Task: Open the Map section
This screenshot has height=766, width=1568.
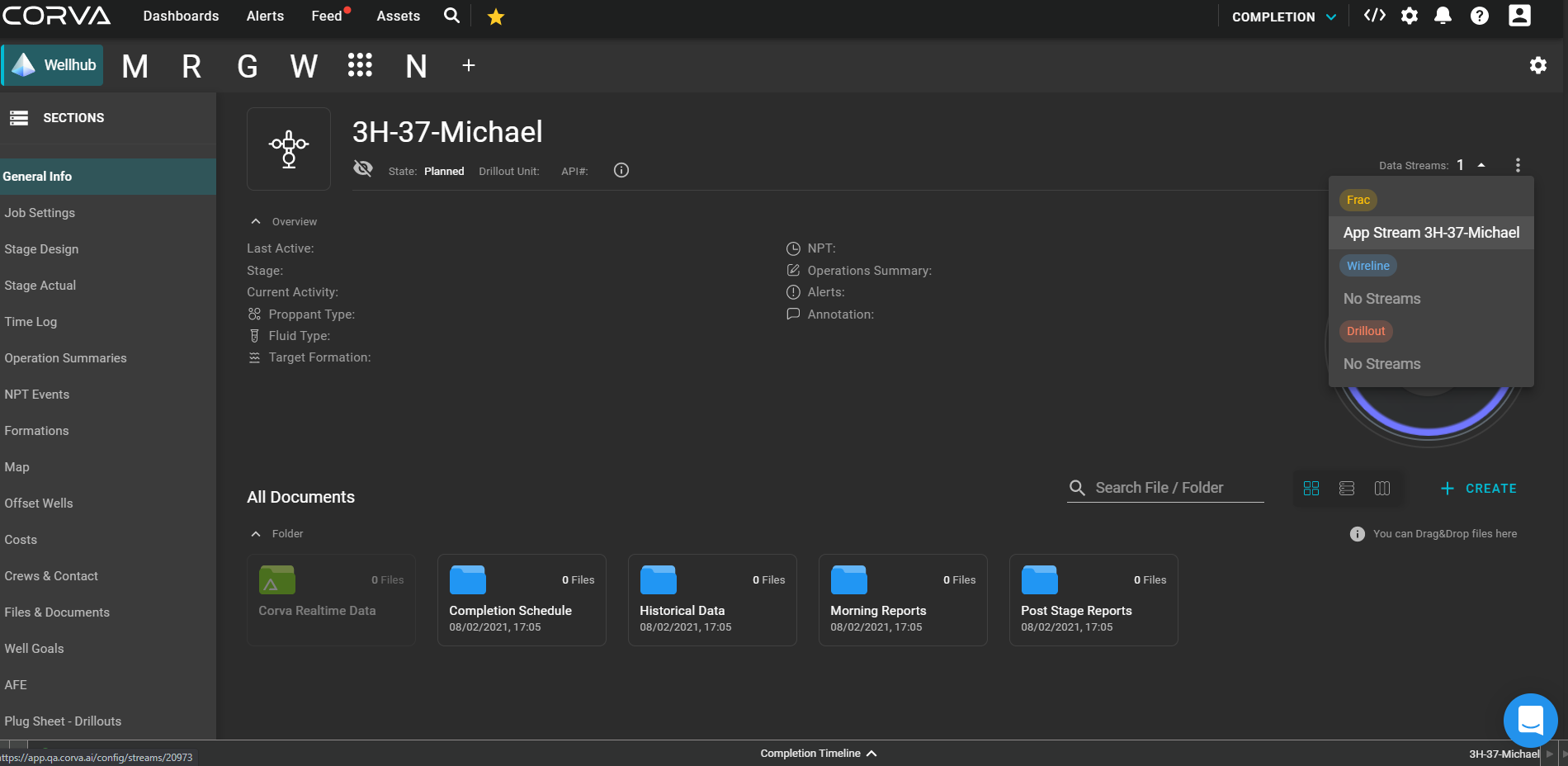Action: [x=108, y=467]
